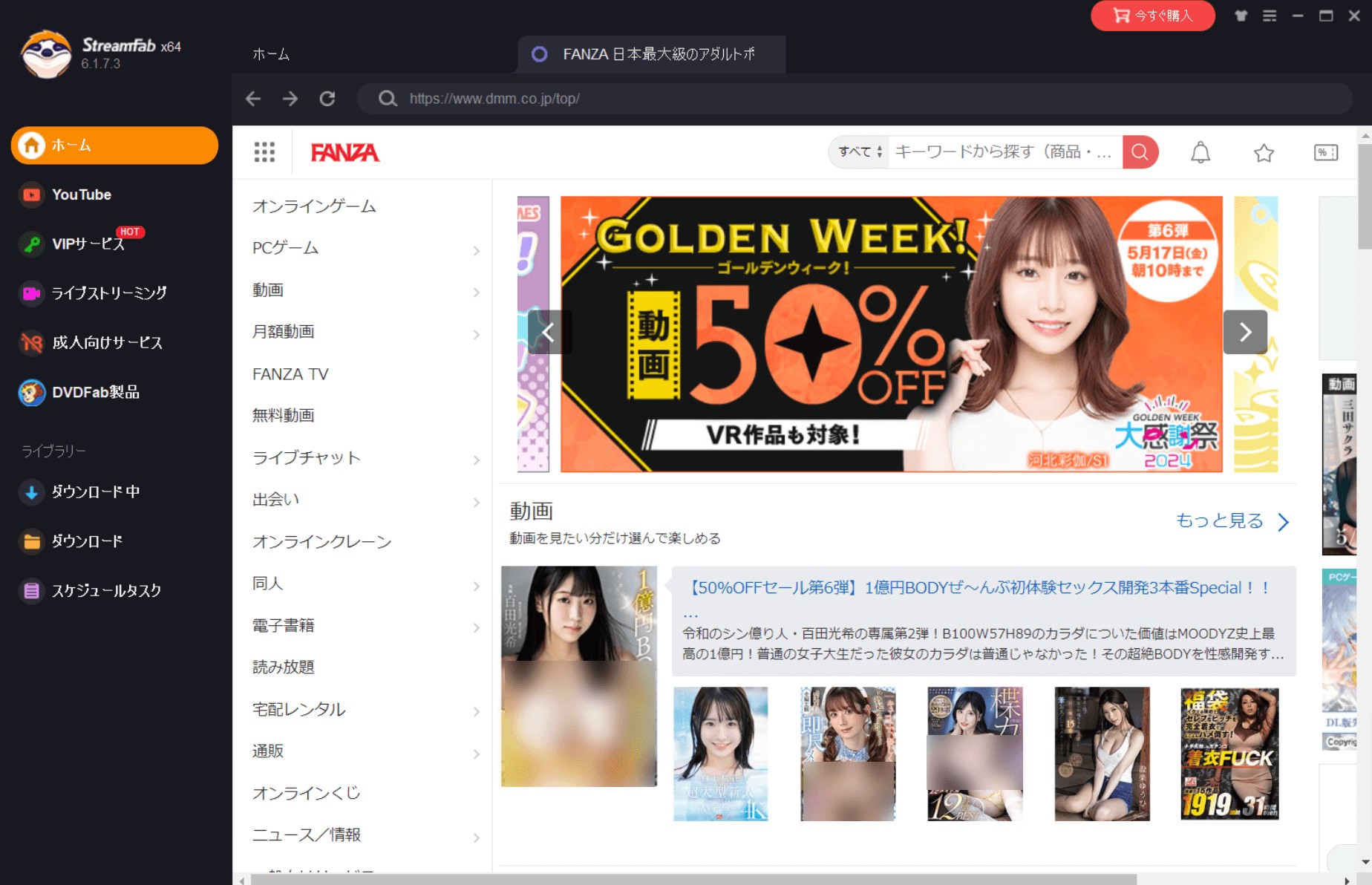The image size is (1372, 885).
Task: Click the keyword search input field
Action: [1005, 152]
